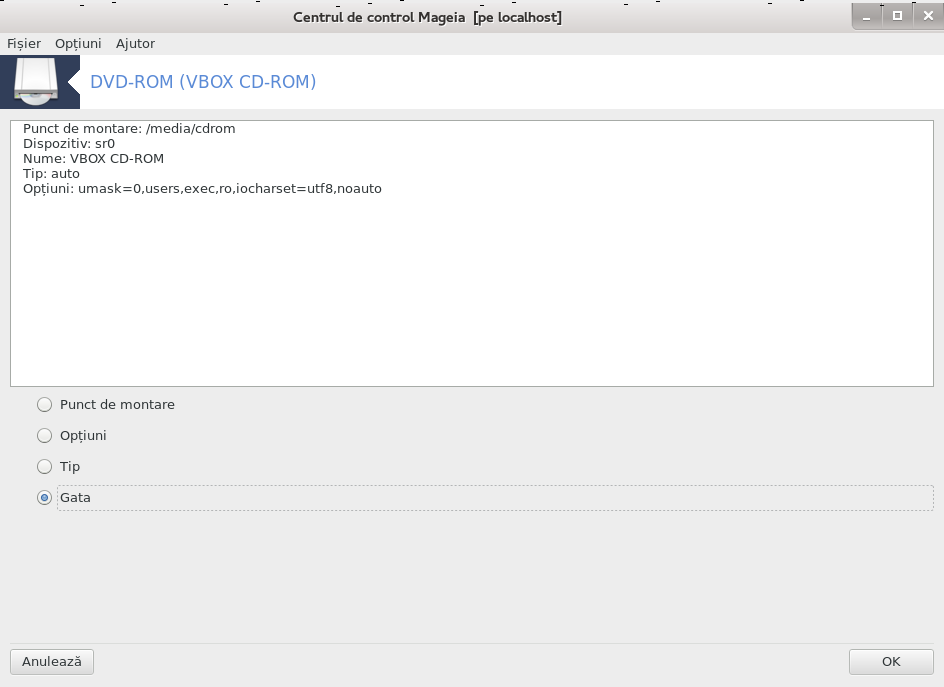
Task: Click the Dispozitiv: sr0 text line
Action: click(x=69, y=143)
